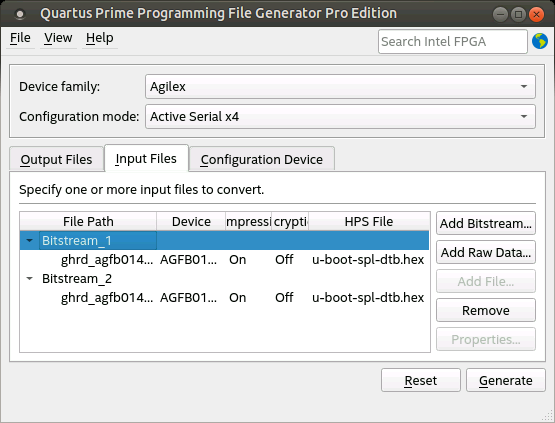The height and width of the screenshot is (423, 555).
Task: Open the File menu
Action: pos(20,38)
